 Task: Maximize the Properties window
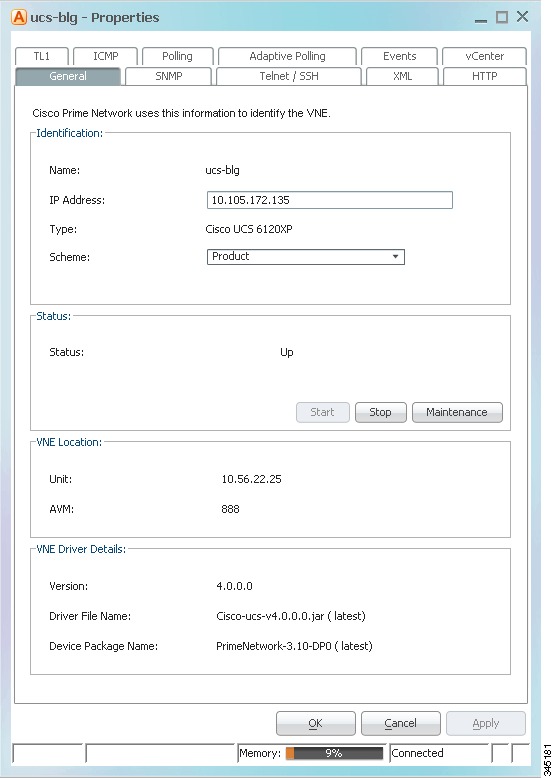point(502,17)
